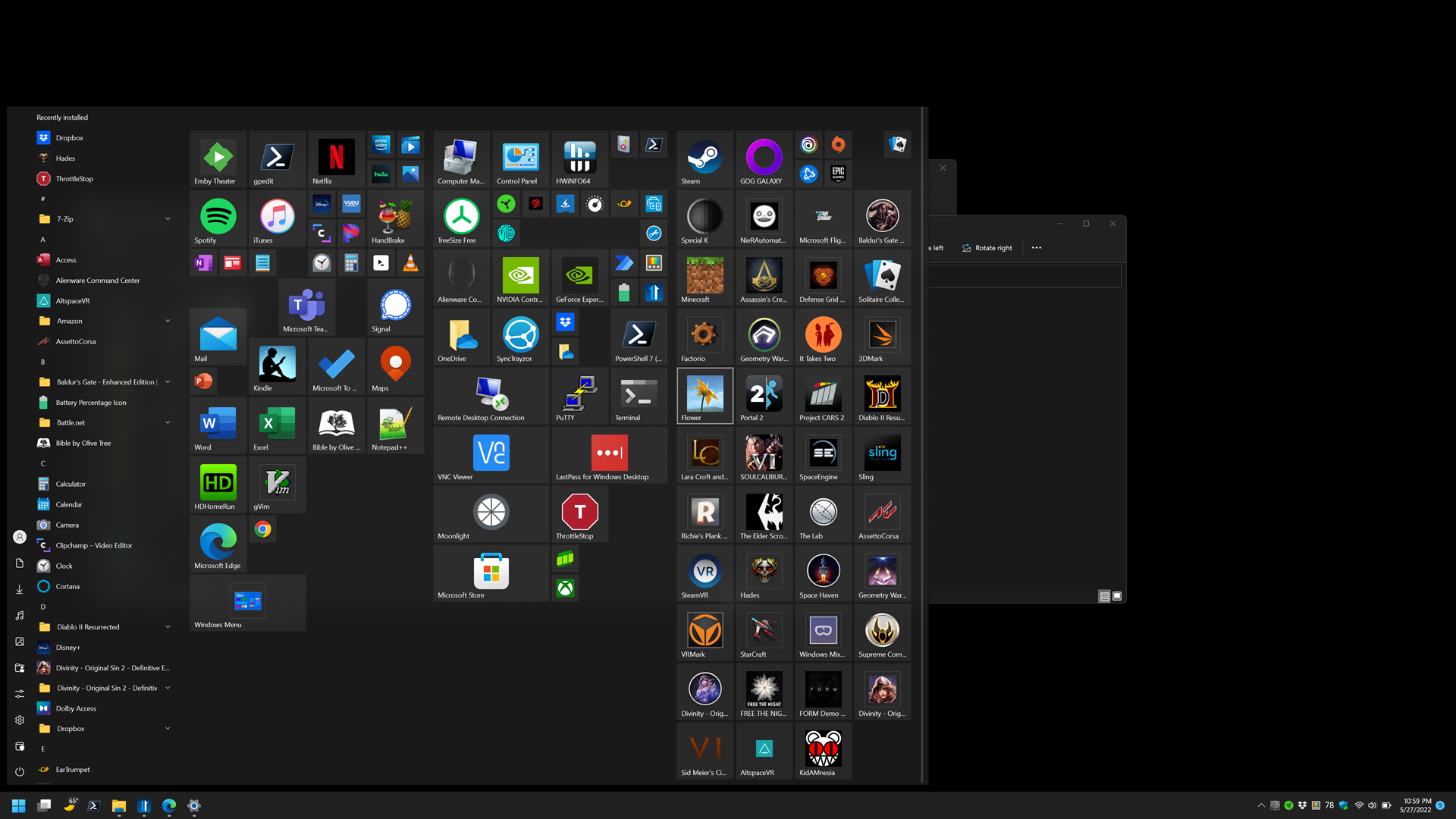Screen dimensions: 1456x819
Task: Open the SyncTrayzor tile
Action: pos(521,336)
